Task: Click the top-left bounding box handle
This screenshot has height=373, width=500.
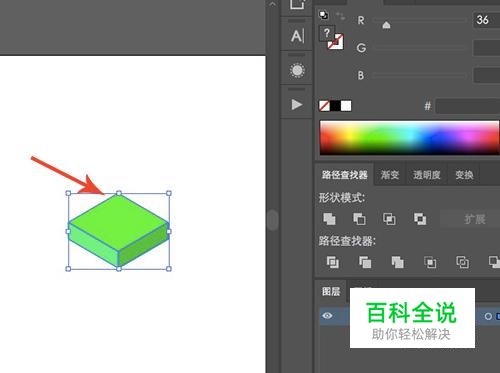Action: pos(68,193)
